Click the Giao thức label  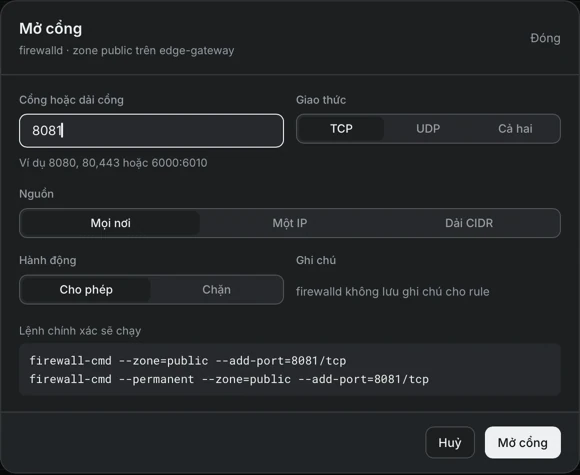pos(321,100)
